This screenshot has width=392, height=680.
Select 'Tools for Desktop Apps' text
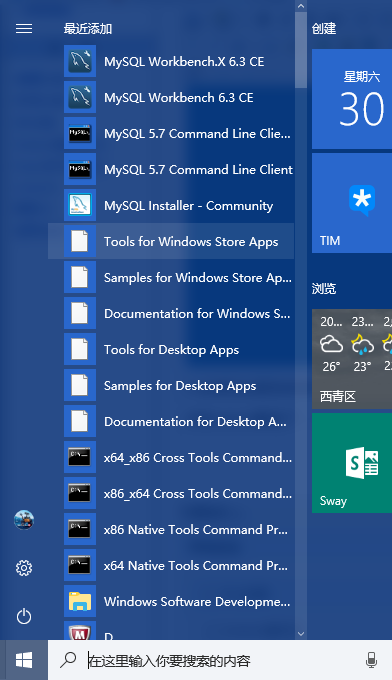click(171, 350)
